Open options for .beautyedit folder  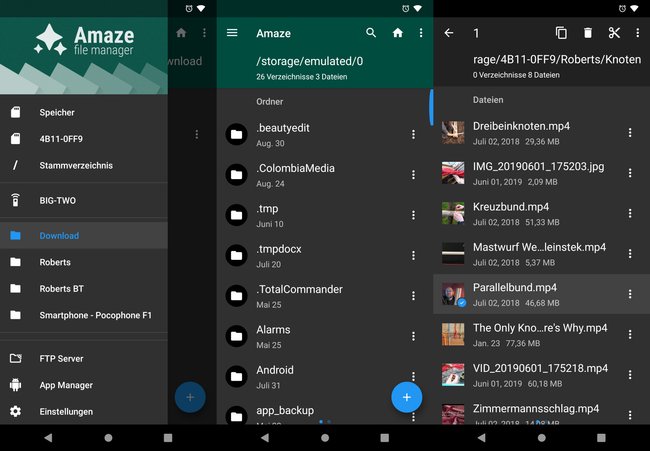tap(413, 134)
